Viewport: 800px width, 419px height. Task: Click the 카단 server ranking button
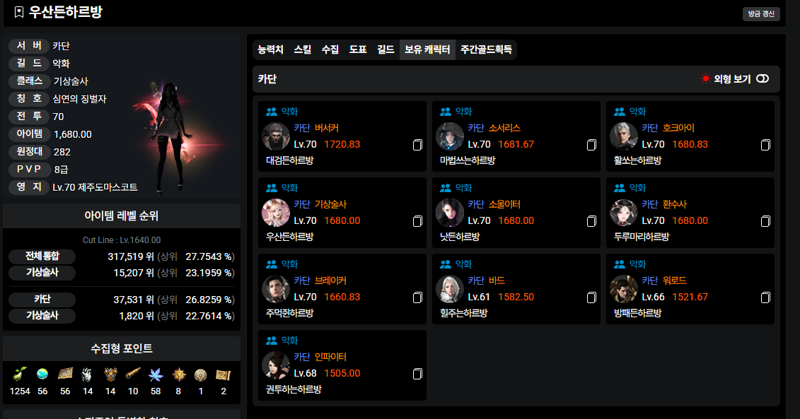42,300
